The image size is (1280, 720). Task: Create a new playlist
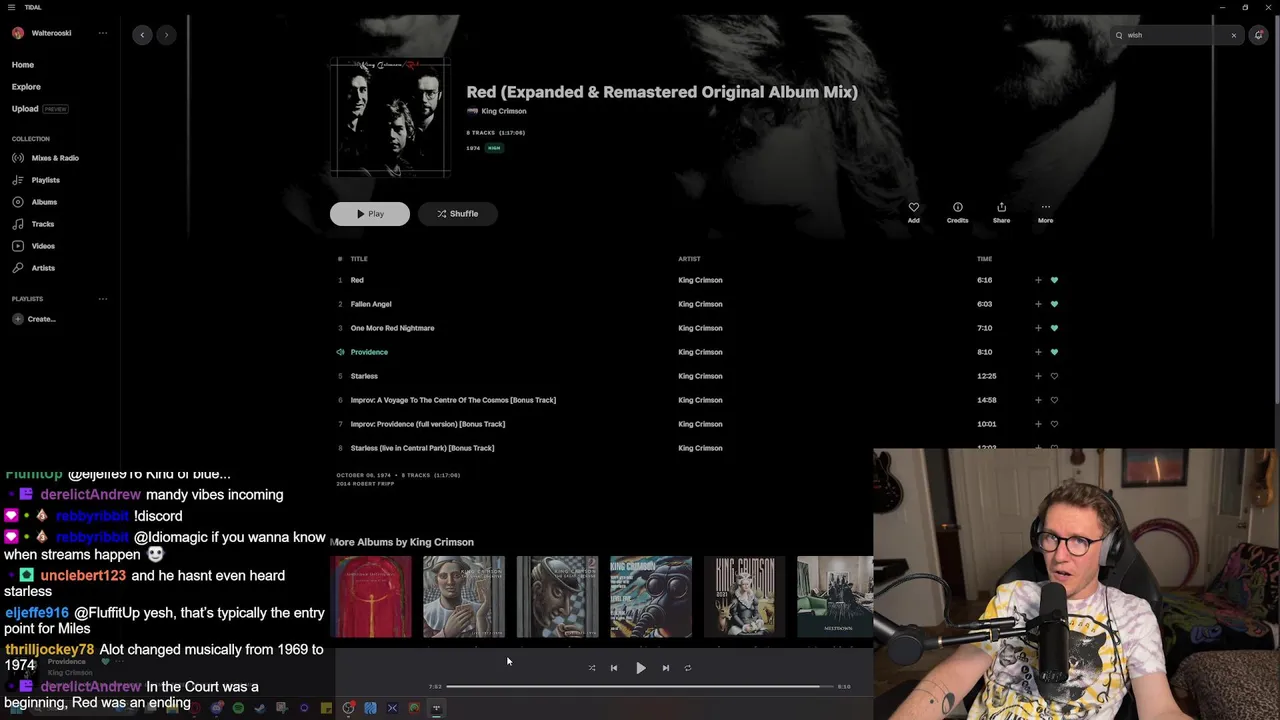34,319
